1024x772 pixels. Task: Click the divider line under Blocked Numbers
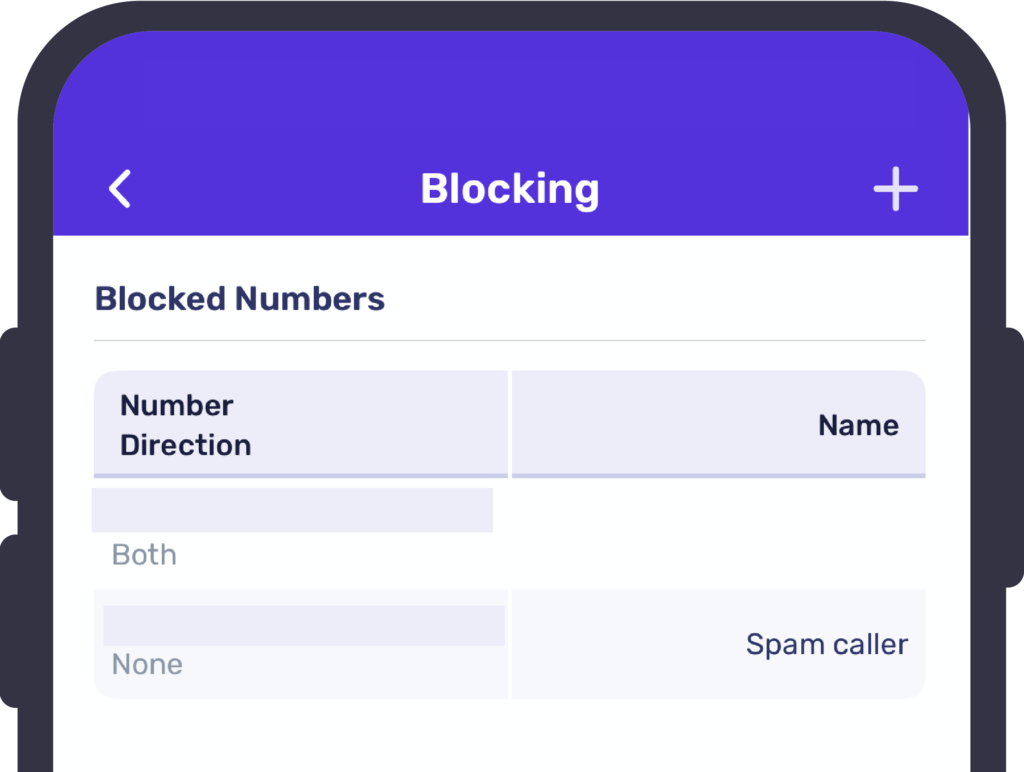510,341
